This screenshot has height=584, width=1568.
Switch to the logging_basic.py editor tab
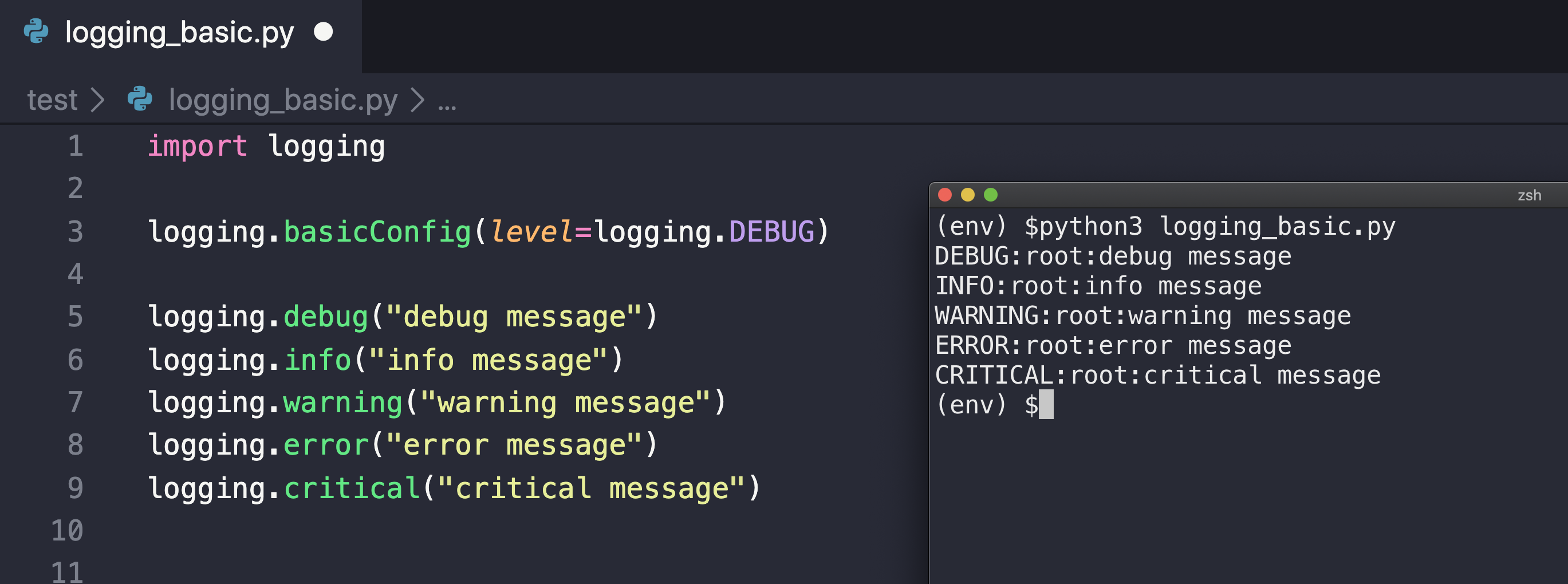click(179, 31)
